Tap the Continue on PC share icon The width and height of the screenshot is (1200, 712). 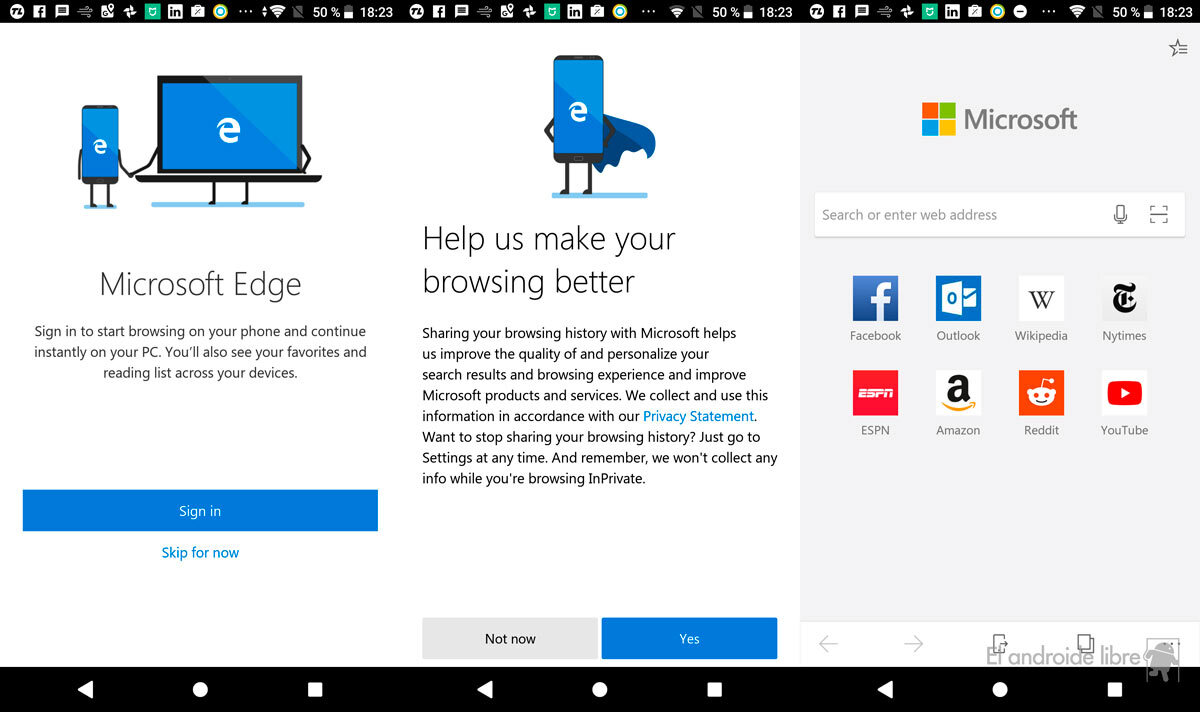coord(1000,645)
